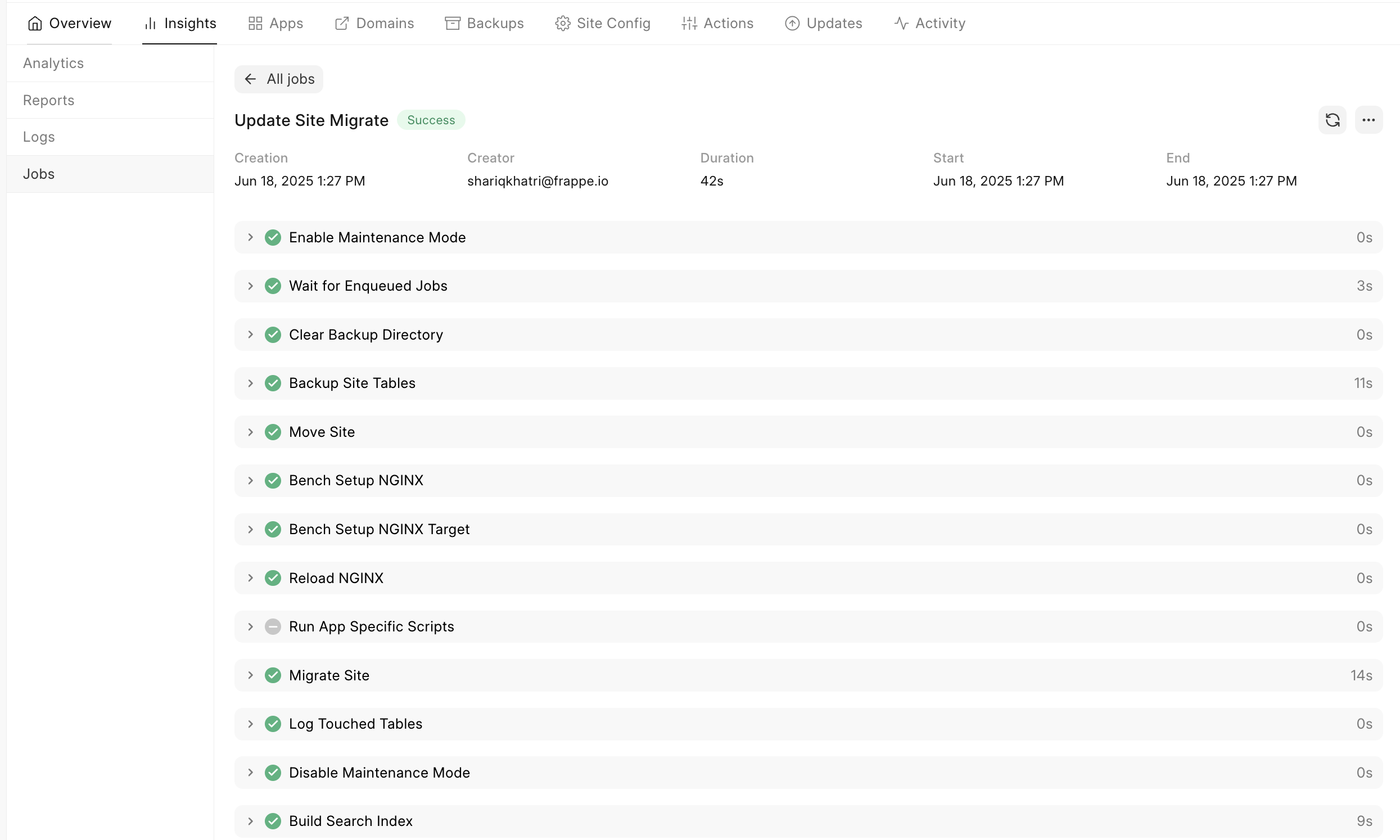Click the home icon next to Overview

coord(35,23)
